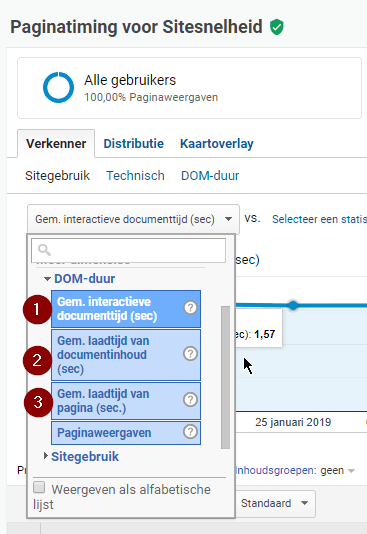Click the chart data point marker

293,305
